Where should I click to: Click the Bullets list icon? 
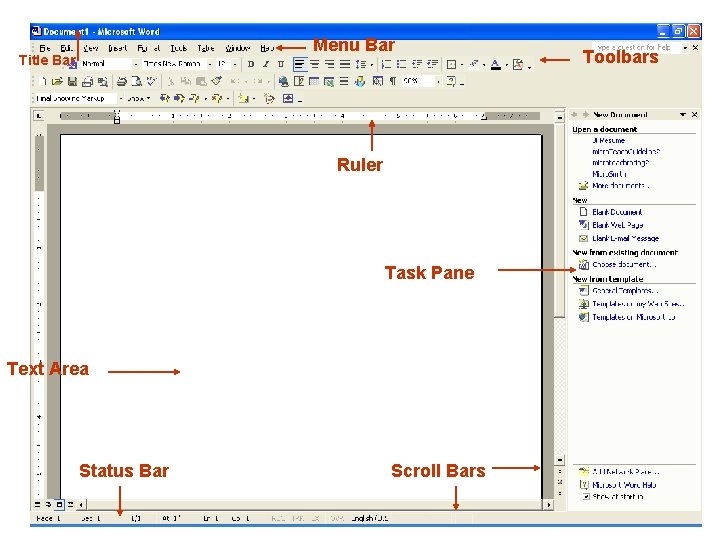point(402,64)
